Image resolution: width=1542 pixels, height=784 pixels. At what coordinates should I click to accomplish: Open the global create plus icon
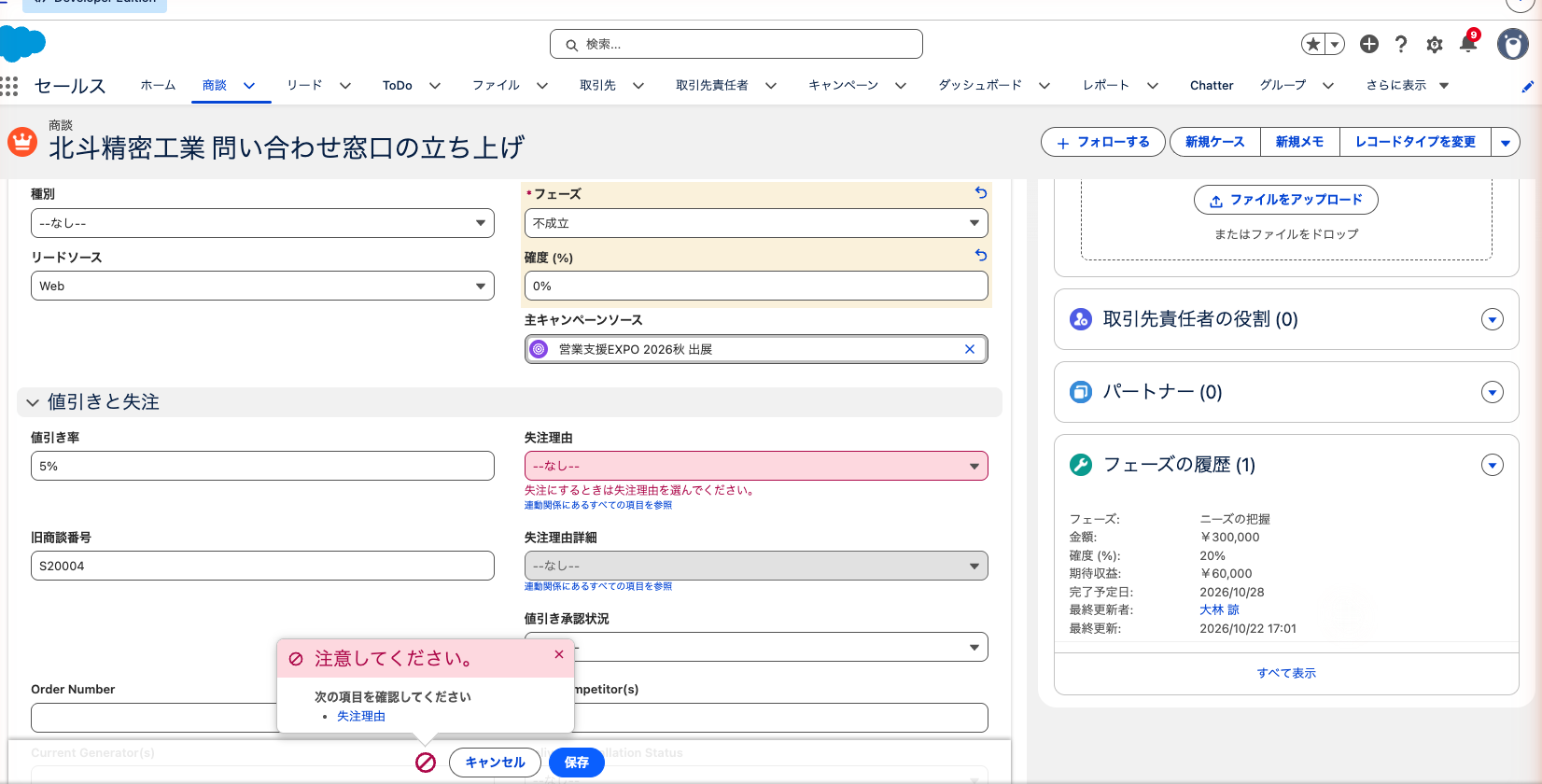1369,44
